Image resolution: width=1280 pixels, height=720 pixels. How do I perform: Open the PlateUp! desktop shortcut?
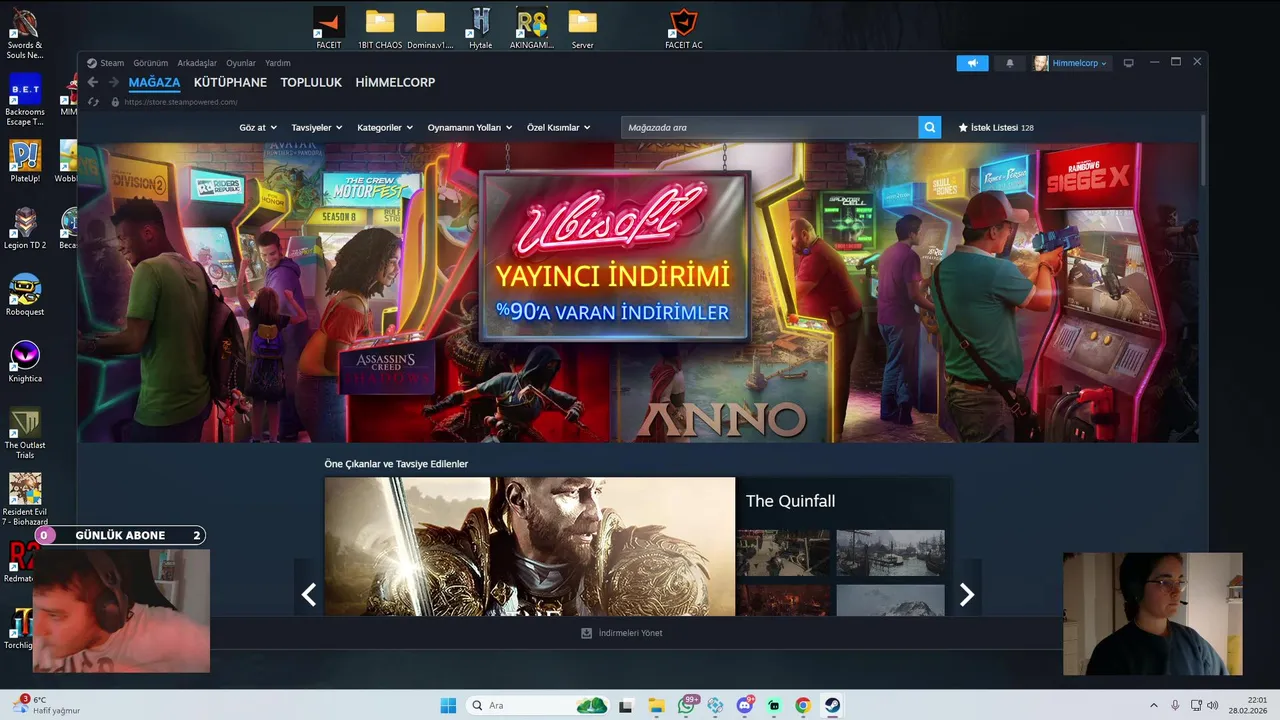(x=25, y=161)
